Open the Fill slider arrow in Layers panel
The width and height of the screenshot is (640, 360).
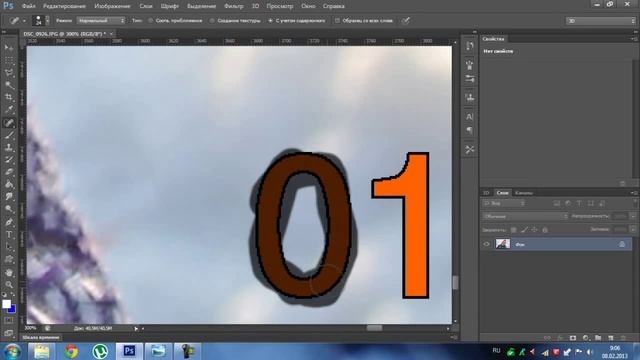click(633, 229)
